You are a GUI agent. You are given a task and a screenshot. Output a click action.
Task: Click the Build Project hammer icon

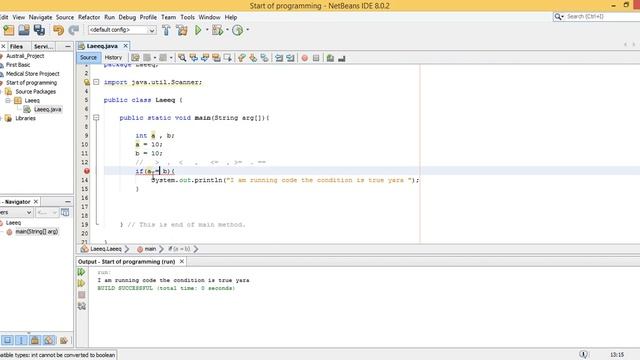[166, 30]
